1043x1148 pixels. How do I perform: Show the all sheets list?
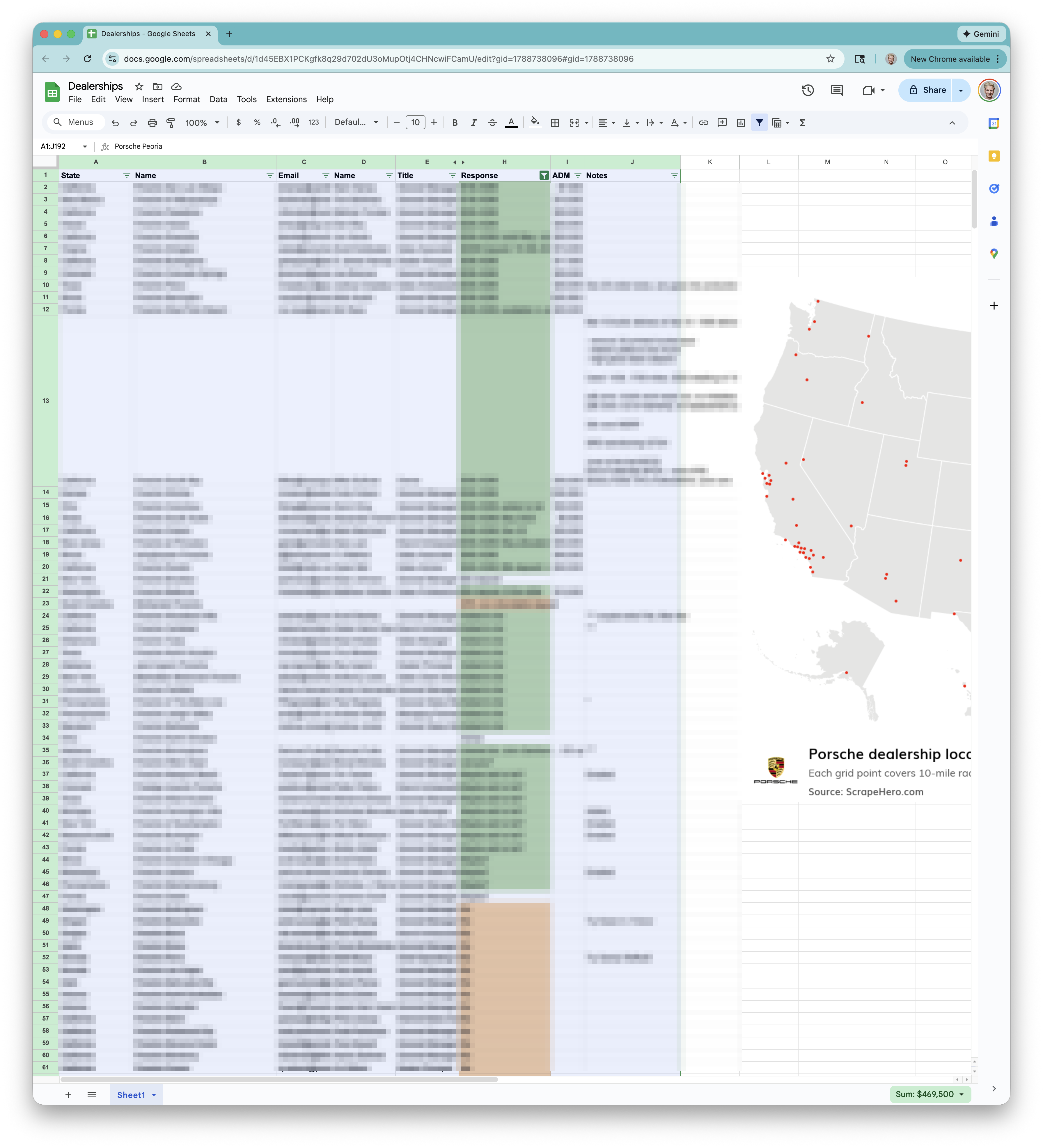(92, 1094)
